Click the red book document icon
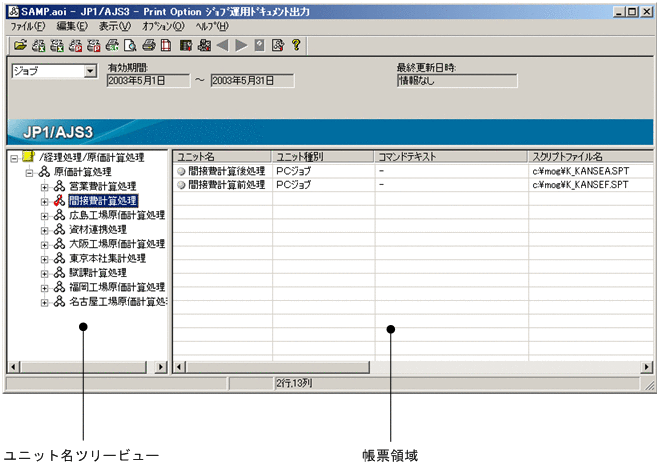The height and width of the screenshot is (468, 660). (x=166, y=45)
